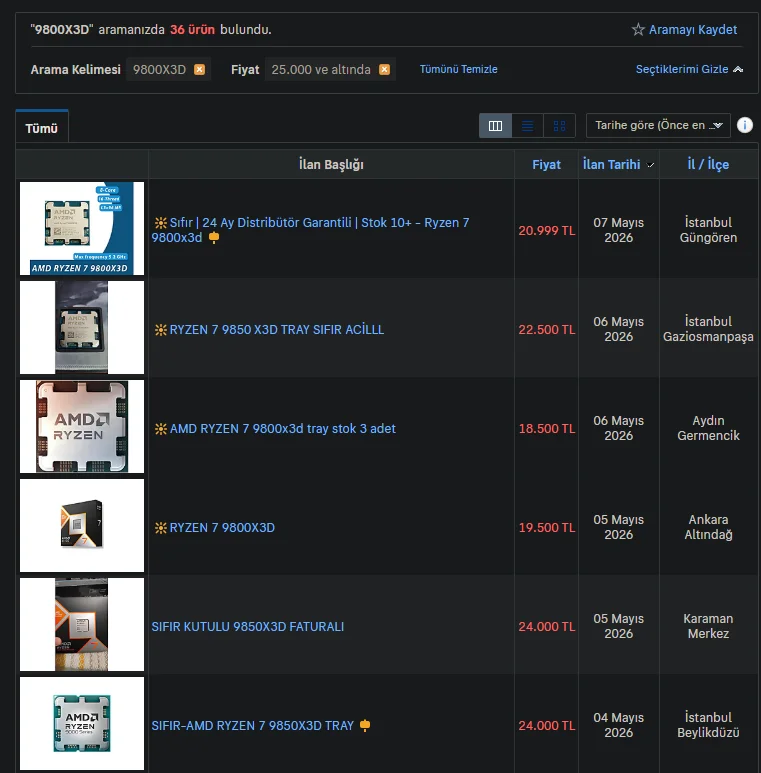Click sun icon before RYZEN 7 9800X3D listing
The image size is (761, 773).
pos(161,528)
